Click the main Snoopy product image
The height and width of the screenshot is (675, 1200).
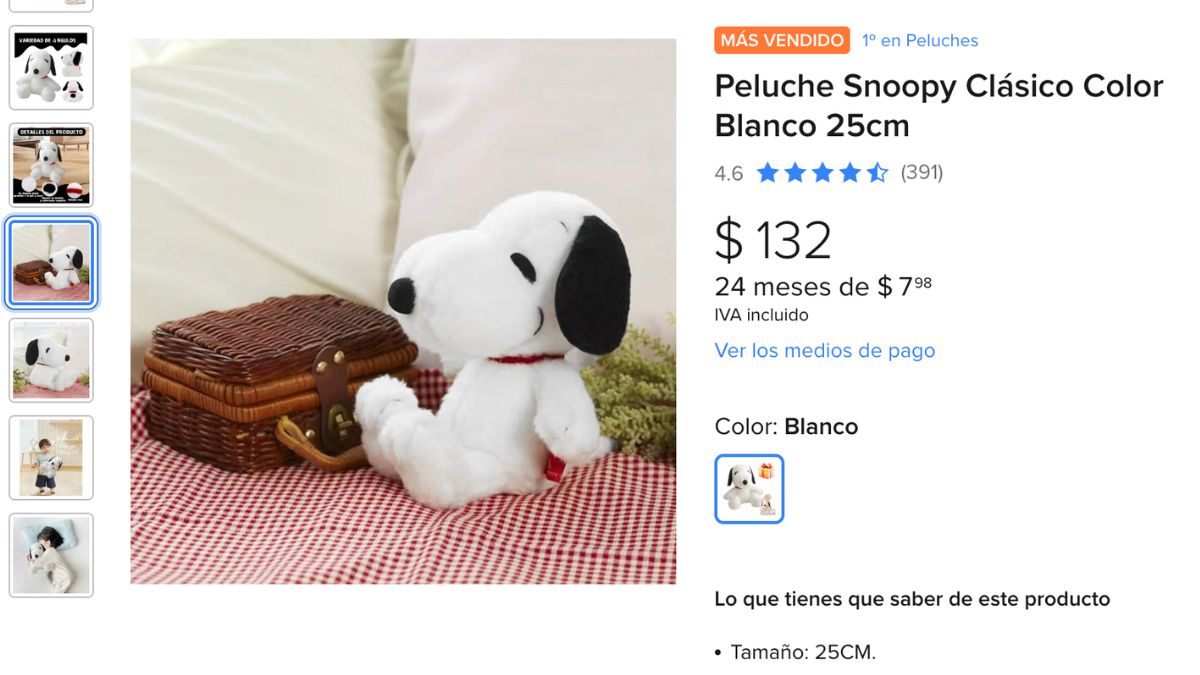(403, 311)
